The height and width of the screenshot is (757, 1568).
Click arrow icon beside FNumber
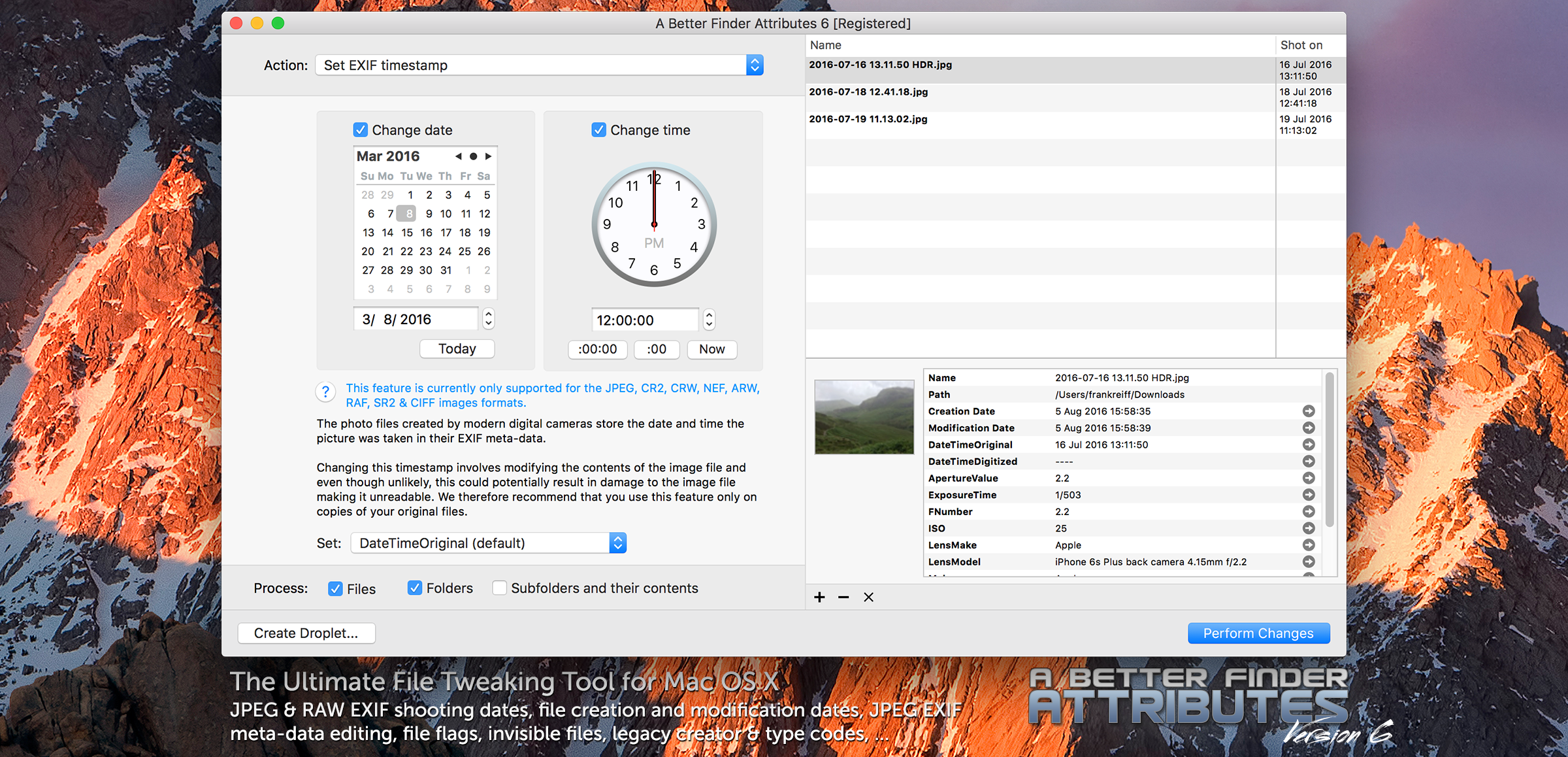1309,511
